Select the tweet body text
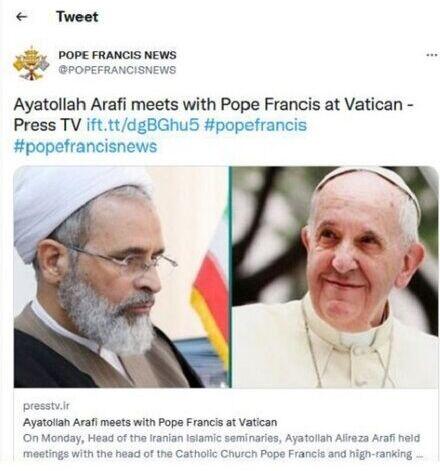The width and height of the screenshot is (440, 471). pyautogui.click(x=213, y=125)
